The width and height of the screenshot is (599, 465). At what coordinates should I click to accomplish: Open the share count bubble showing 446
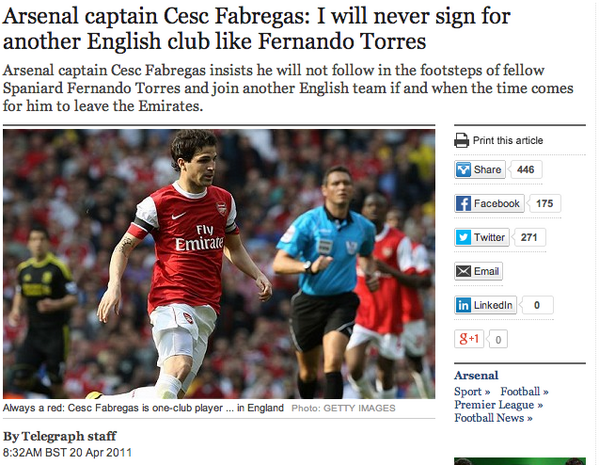[x=525, y=170]
